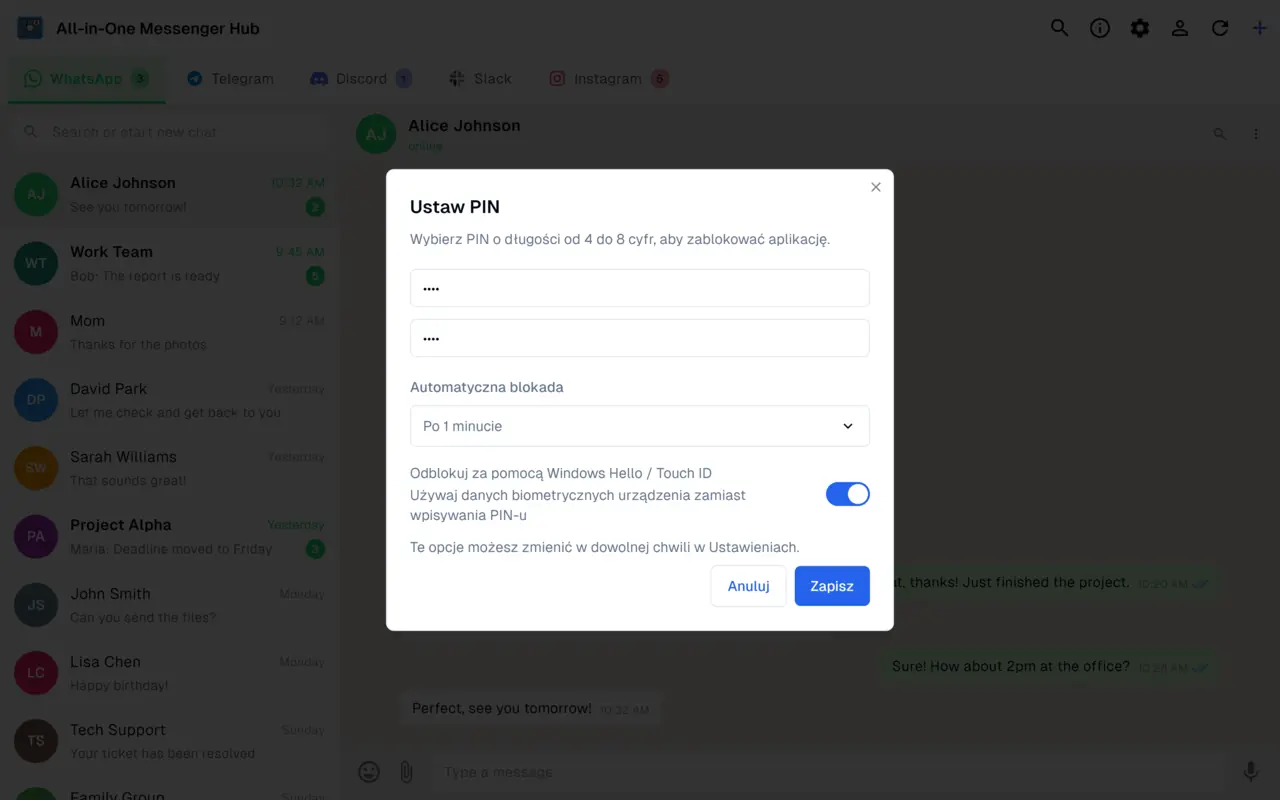1280x800 pixels.
Task: Click the plus icon to add service
Action: click(x=1260, y=28)
